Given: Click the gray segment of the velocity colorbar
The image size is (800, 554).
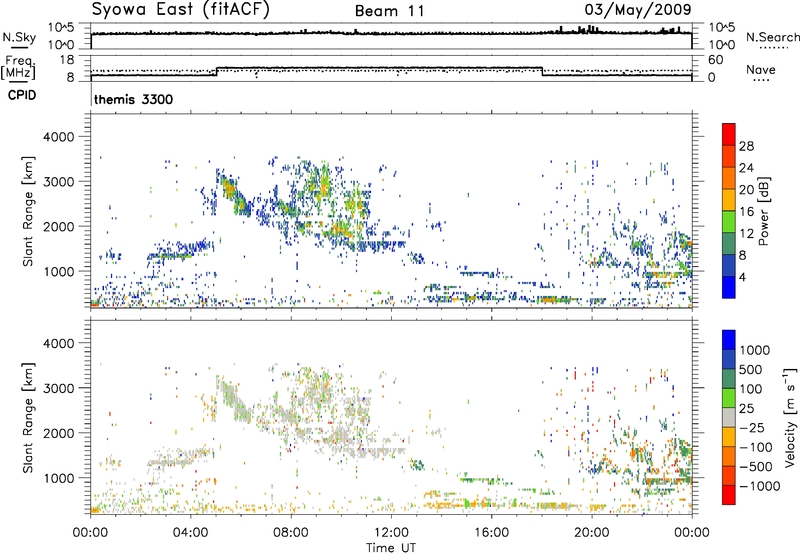Looking at the screenshot, I should tap(729, 418).
